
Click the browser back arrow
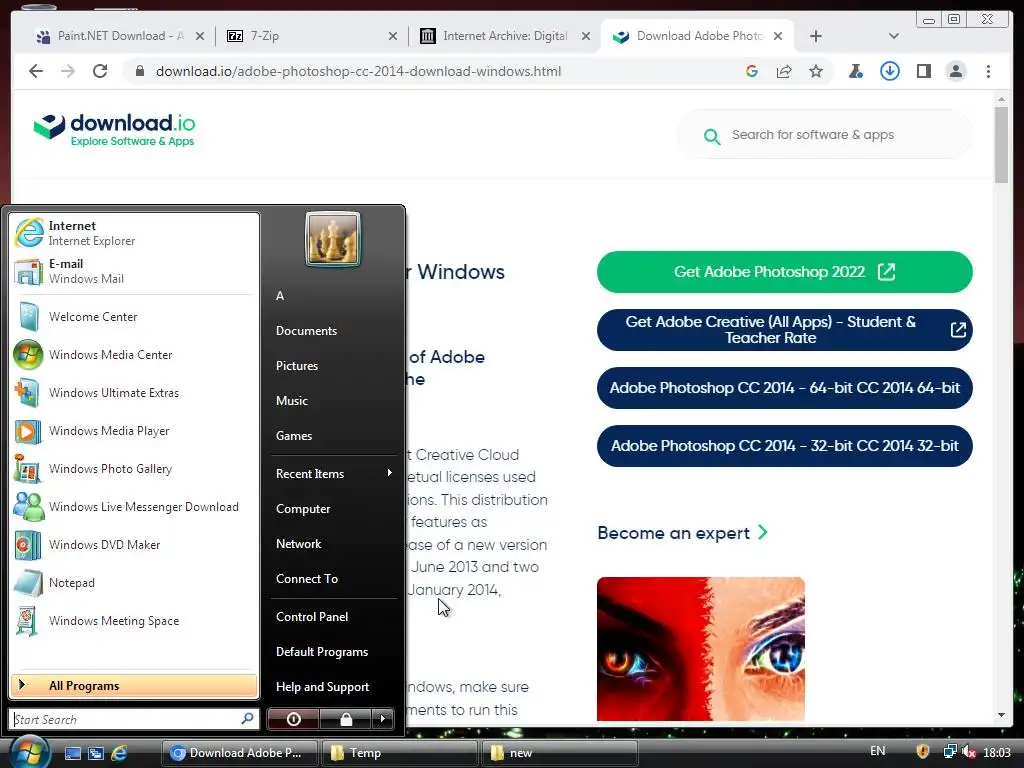coord(36,71)
